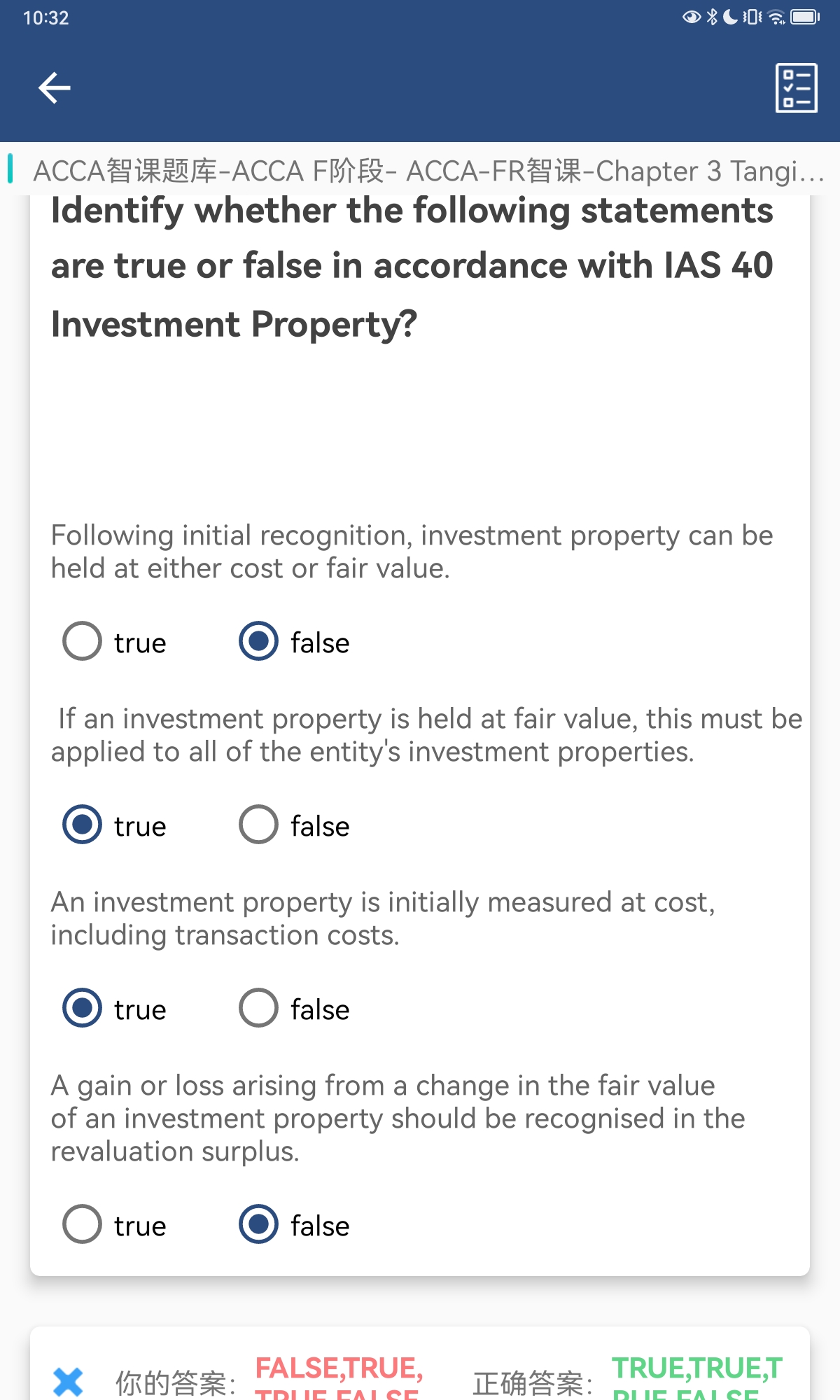Select true for cost or fair value statement
Screen dimensions: 840x1400
coord(115,641)
